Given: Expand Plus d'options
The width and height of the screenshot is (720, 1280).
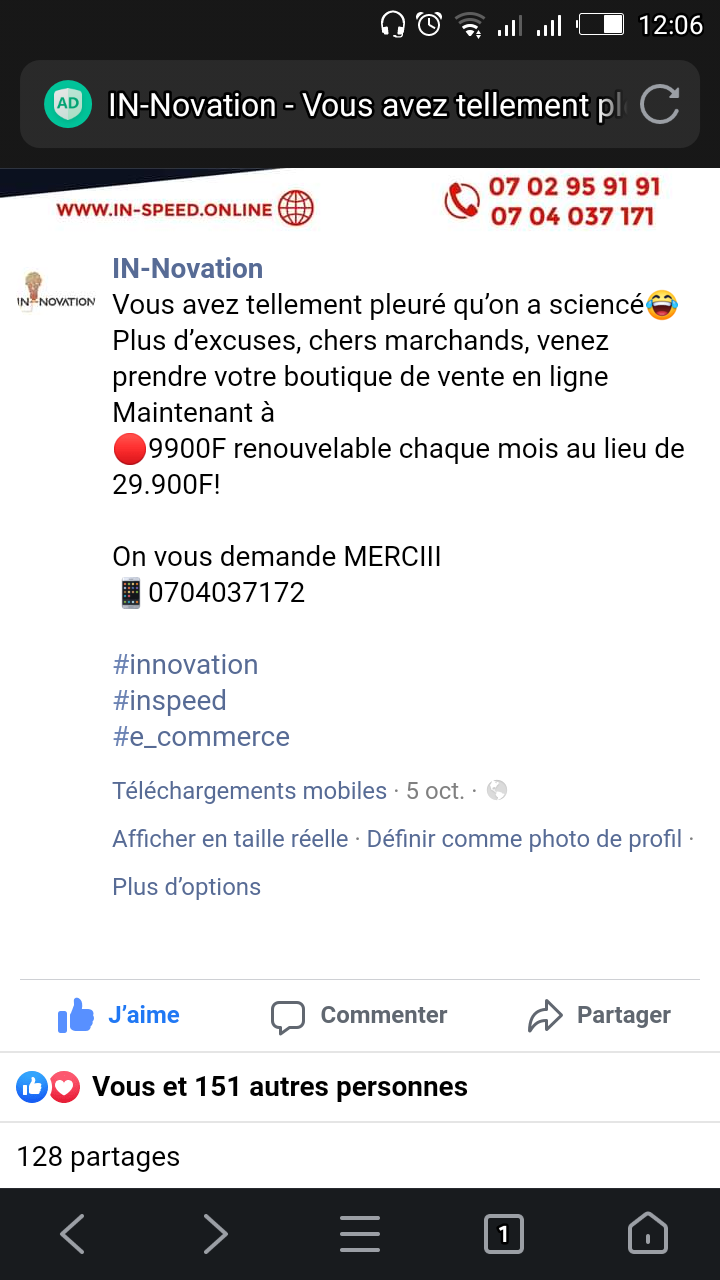Looking at the screenshot, I should [186, 887].
